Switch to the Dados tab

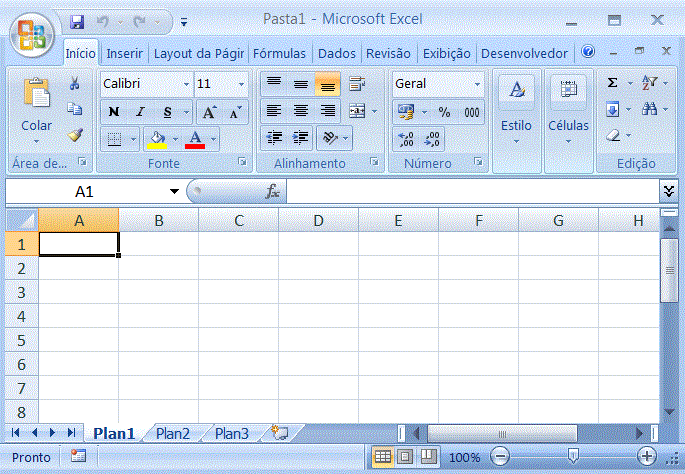click(x=336, y=54)
